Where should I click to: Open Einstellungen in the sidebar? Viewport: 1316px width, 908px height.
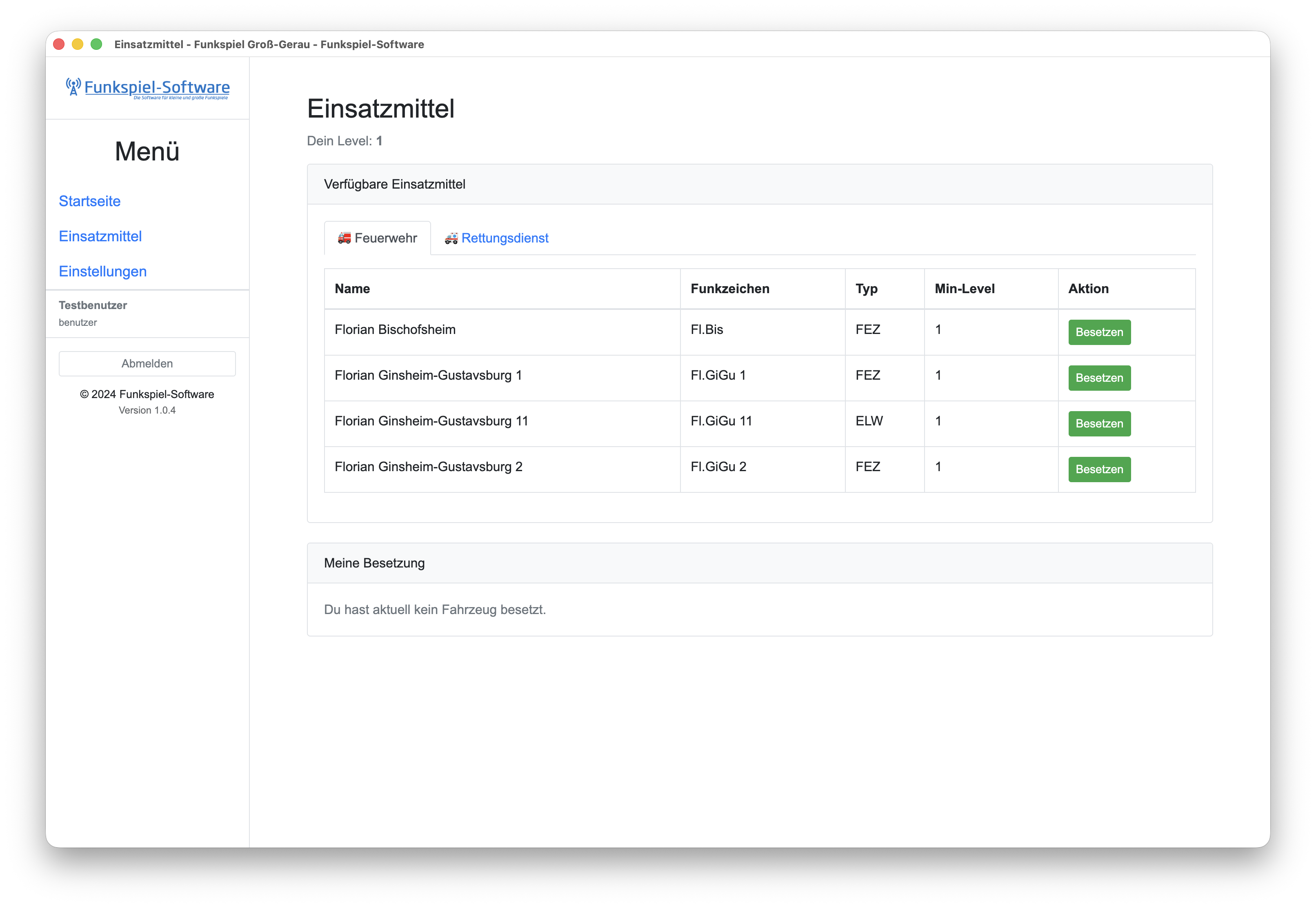pyautogui.click(x=103, y=272)
